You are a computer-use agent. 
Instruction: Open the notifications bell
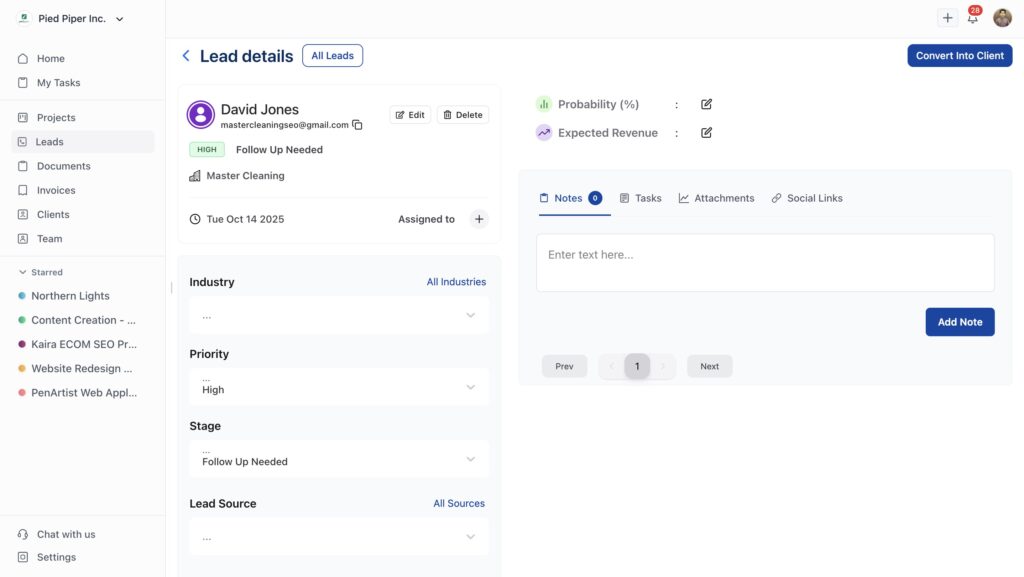[x=972, y=18]
